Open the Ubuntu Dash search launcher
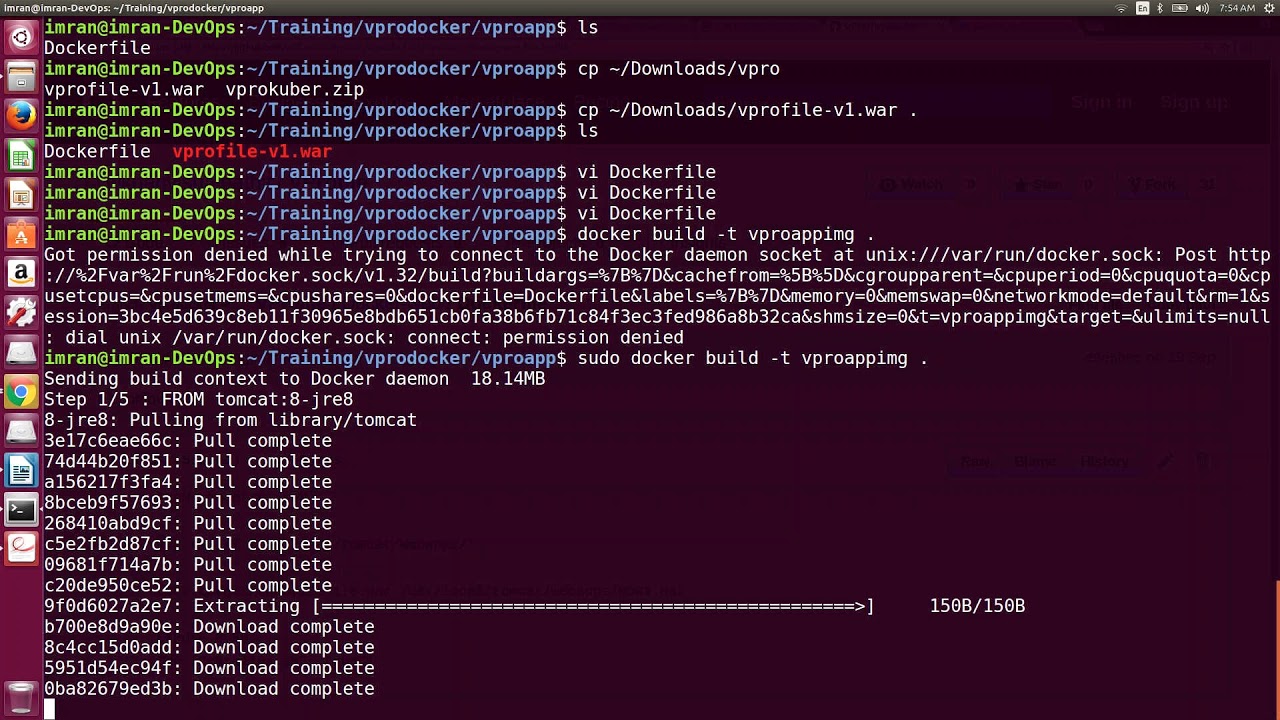The image size is (1280, 720). tap(21, 39)
